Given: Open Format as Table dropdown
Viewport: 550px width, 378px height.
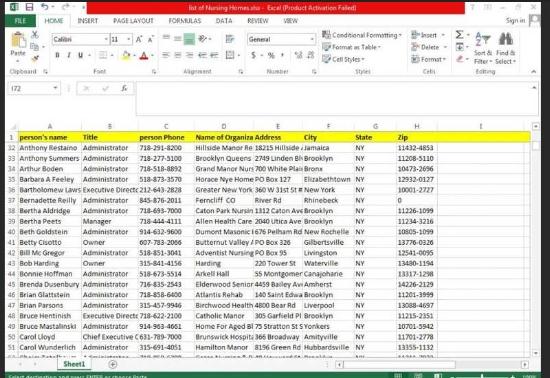Looking at the screenshot, I should click(352, 47).
